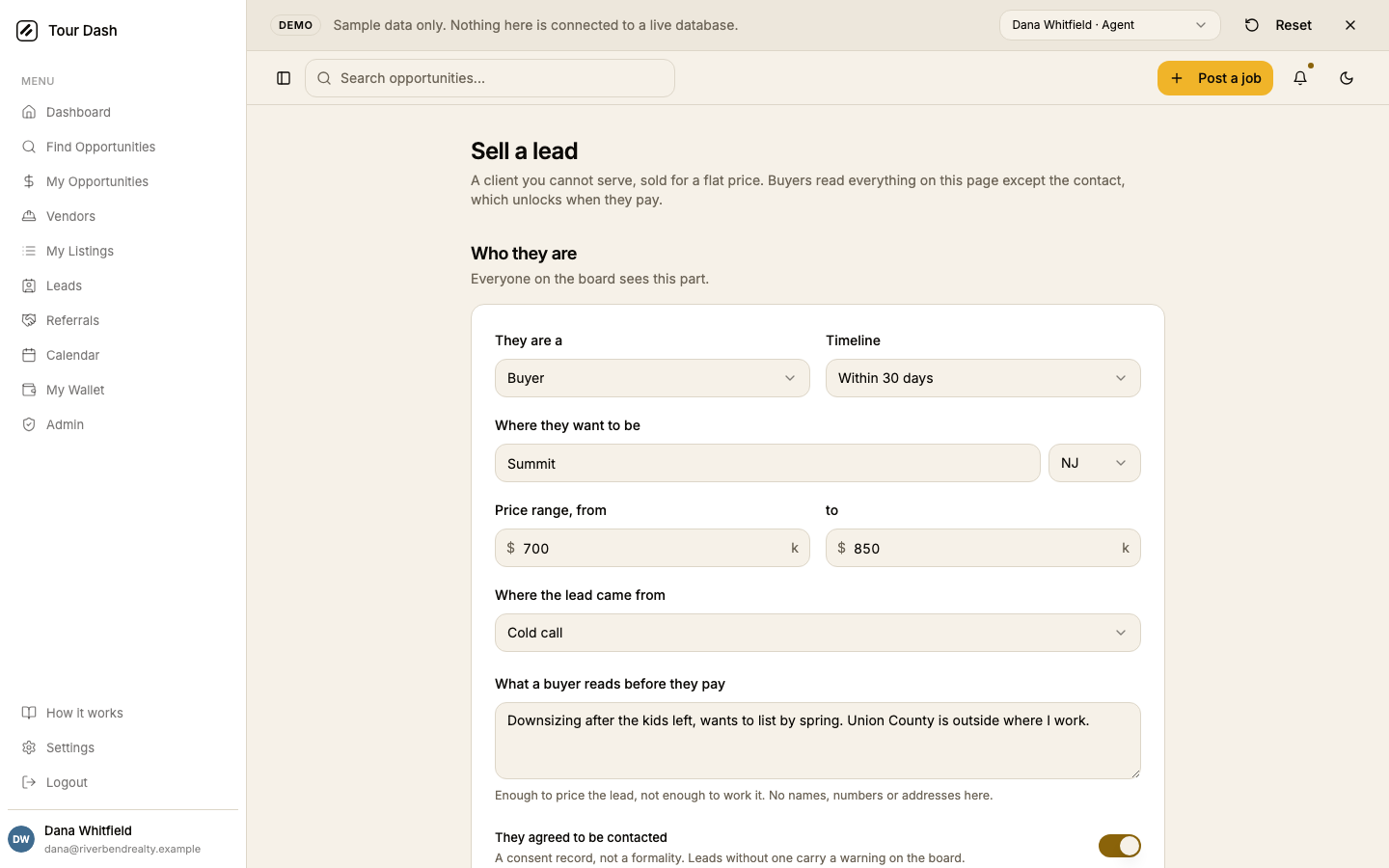The image size is (1389, 868).
Task: Open Vendors menu item
Action: tap(123, 216)
